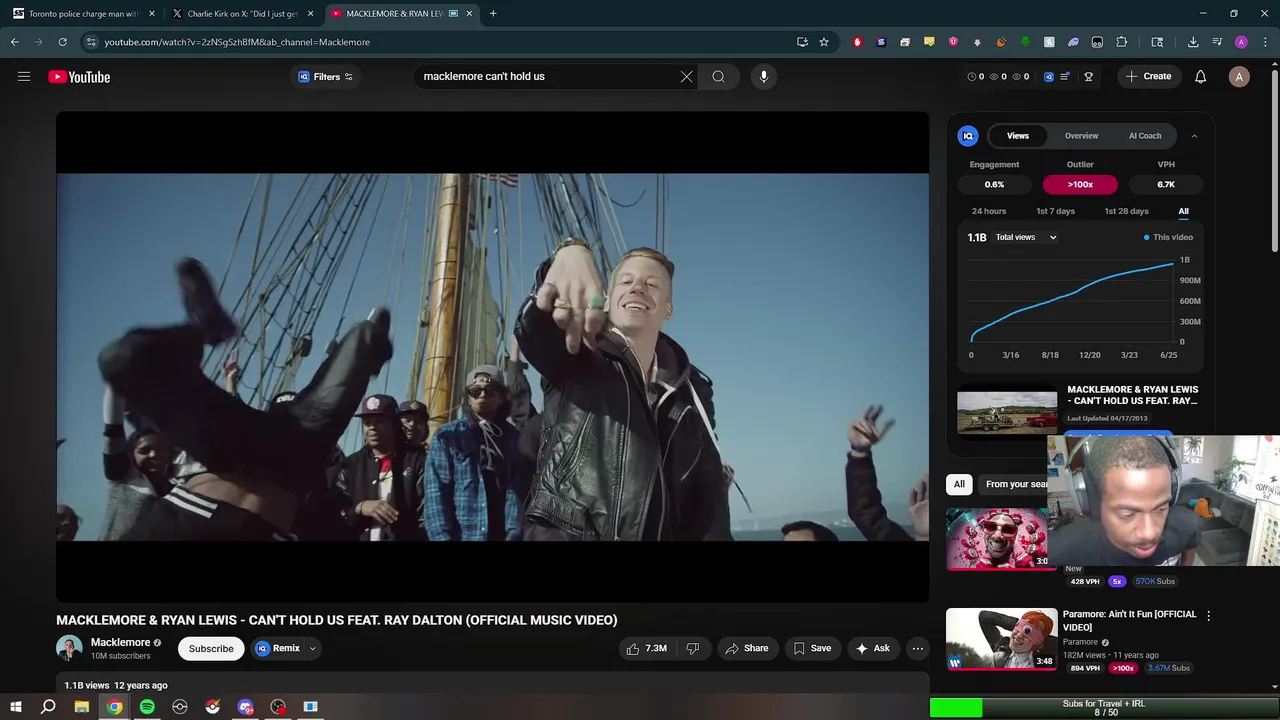Switch to the Charlie Kirk on X tab
This screenshot has height=720, width=1280.
(x=241, y=14)
